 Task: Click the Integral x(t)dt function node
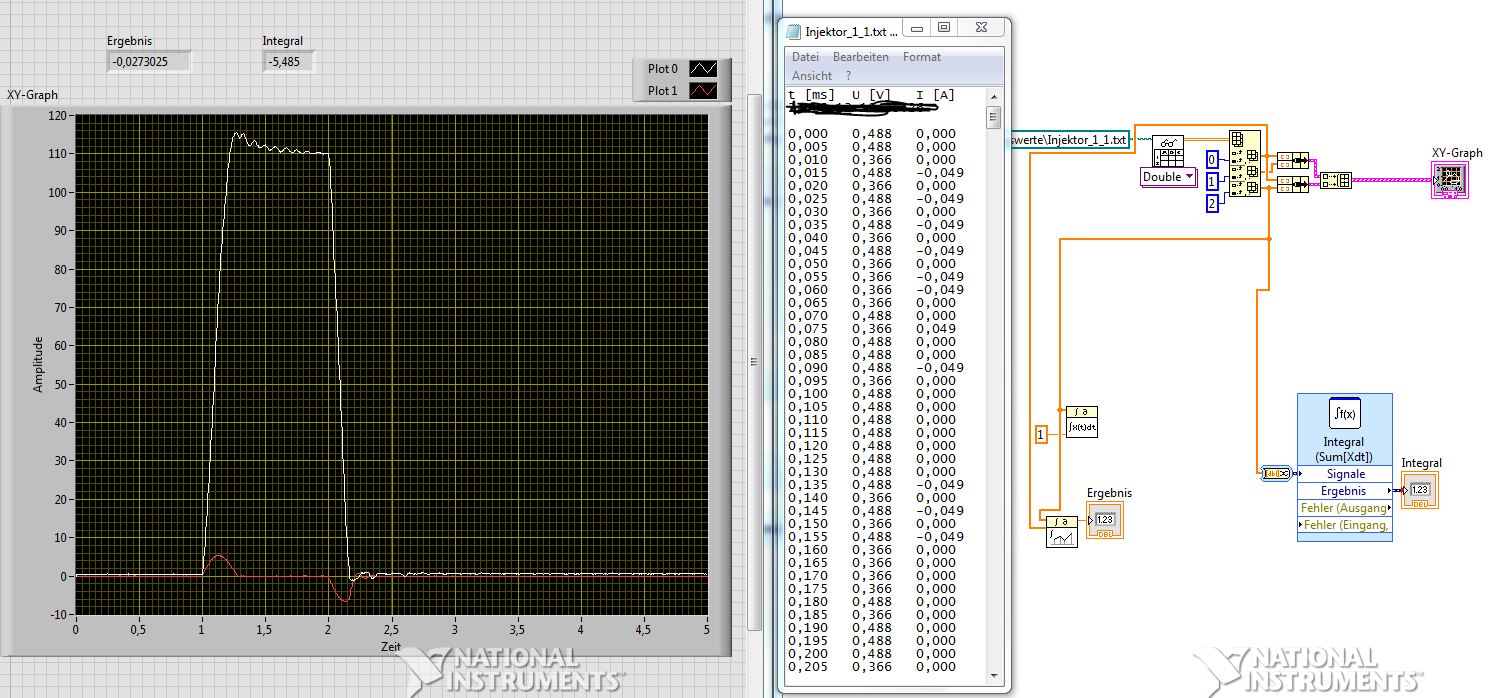pyautogui.click(x=1081, y=421)
